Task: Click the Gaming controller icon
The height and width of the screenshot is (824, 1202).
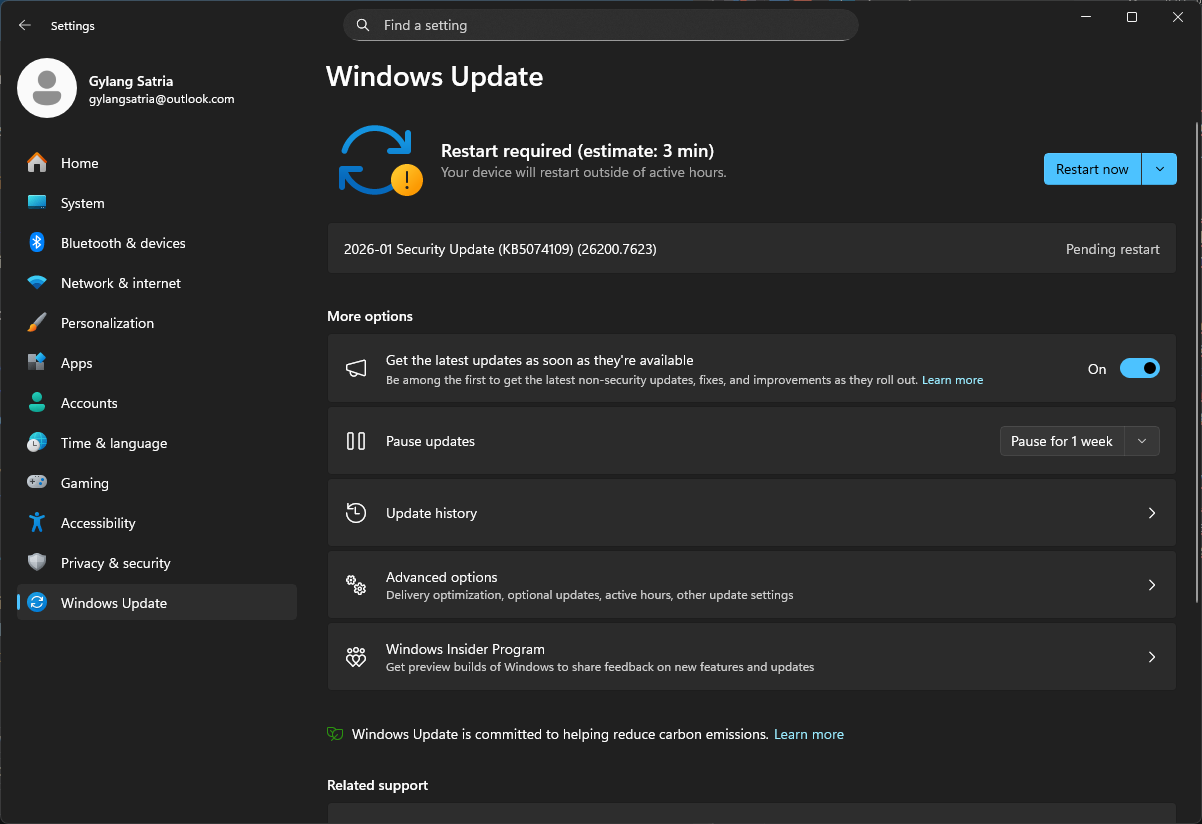Action: point(37,483)
